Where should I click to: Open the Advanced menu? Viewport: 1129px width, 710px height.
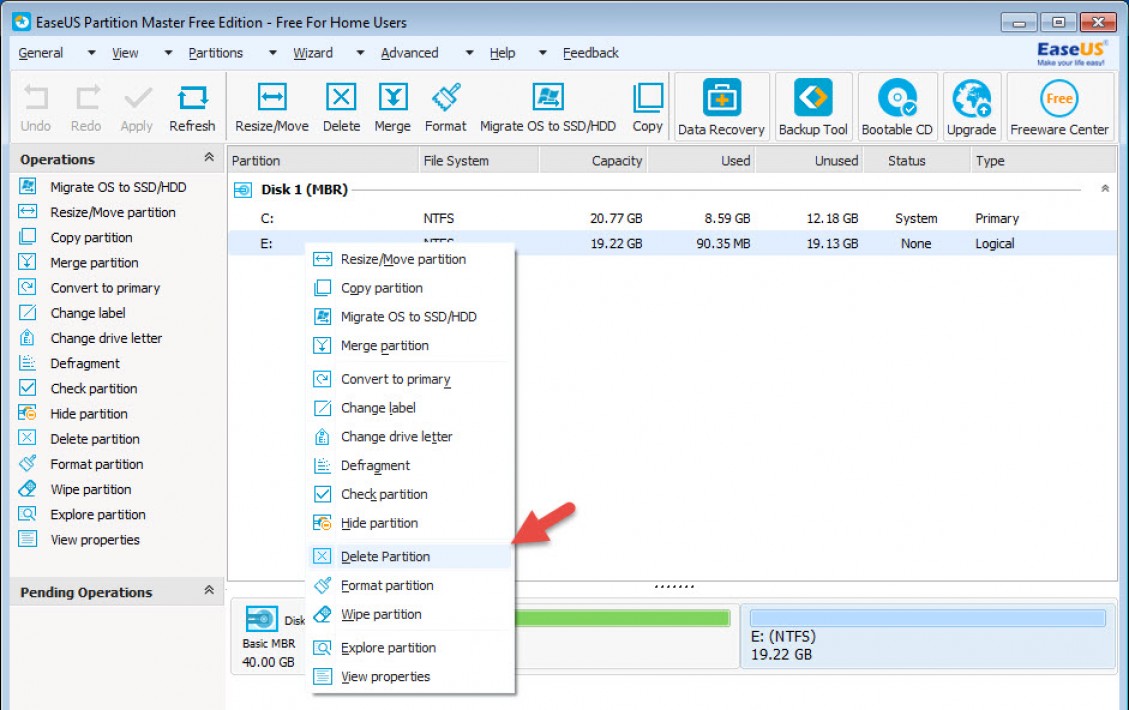pyautogui.click(x=409, y=53)
